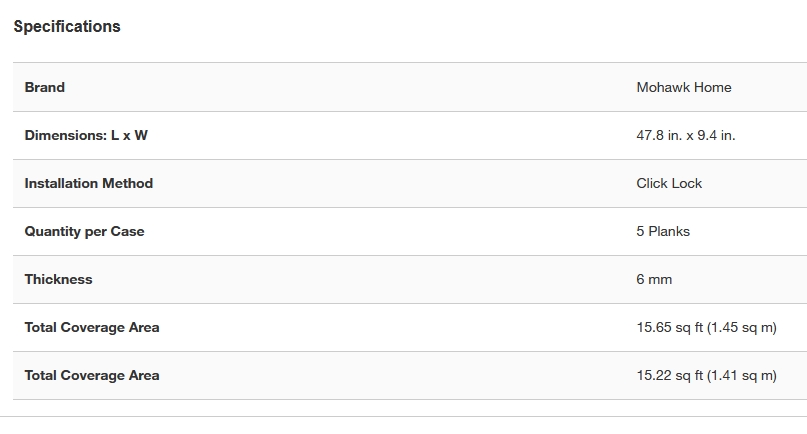Click the L x W label text
807x434 pixels.
(x=129, y=135)
